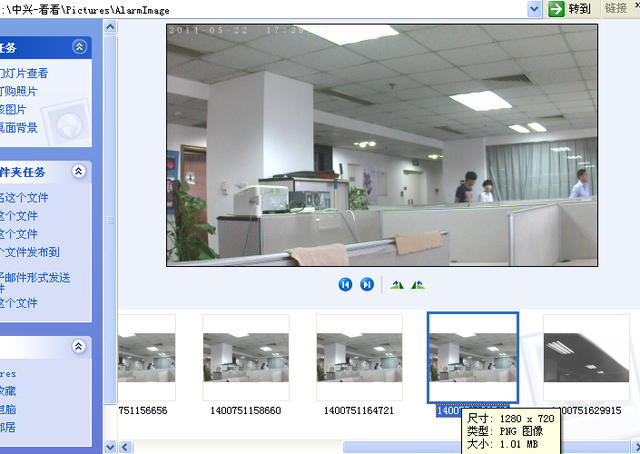Select thumbnail 1400751164721

point(359,357)
